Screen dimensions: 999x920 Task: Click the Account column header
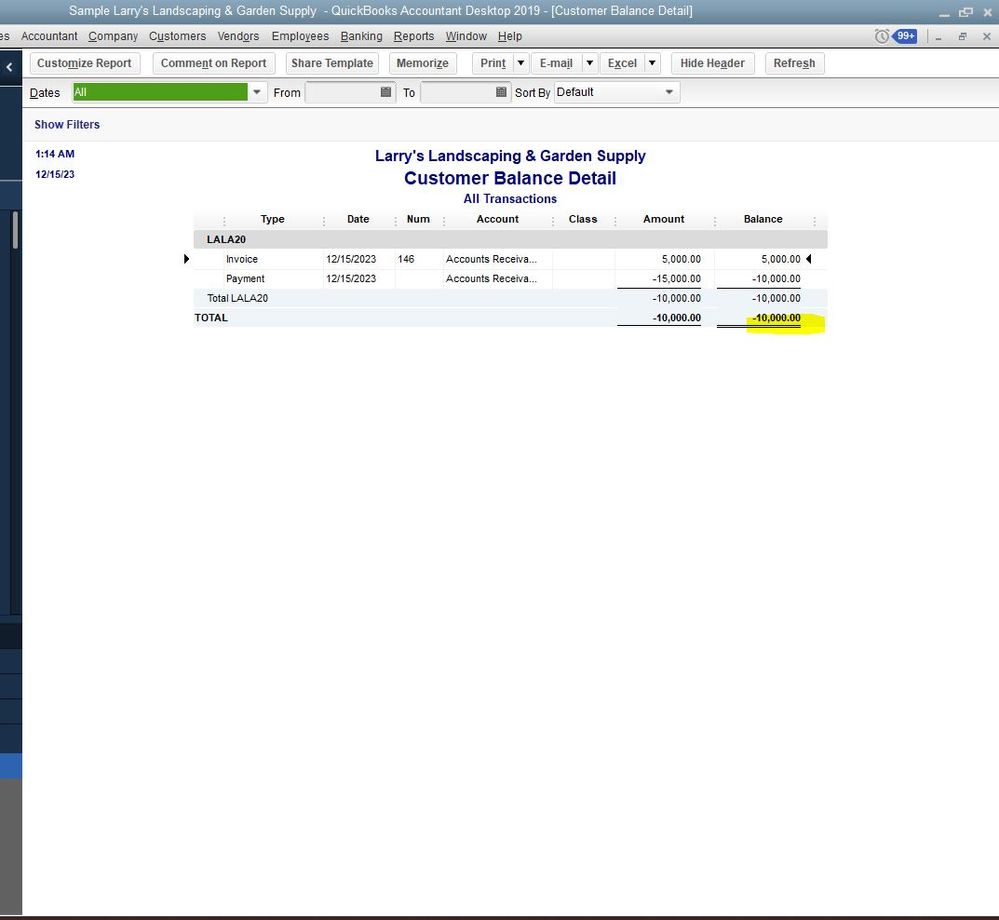coord(498,219)
